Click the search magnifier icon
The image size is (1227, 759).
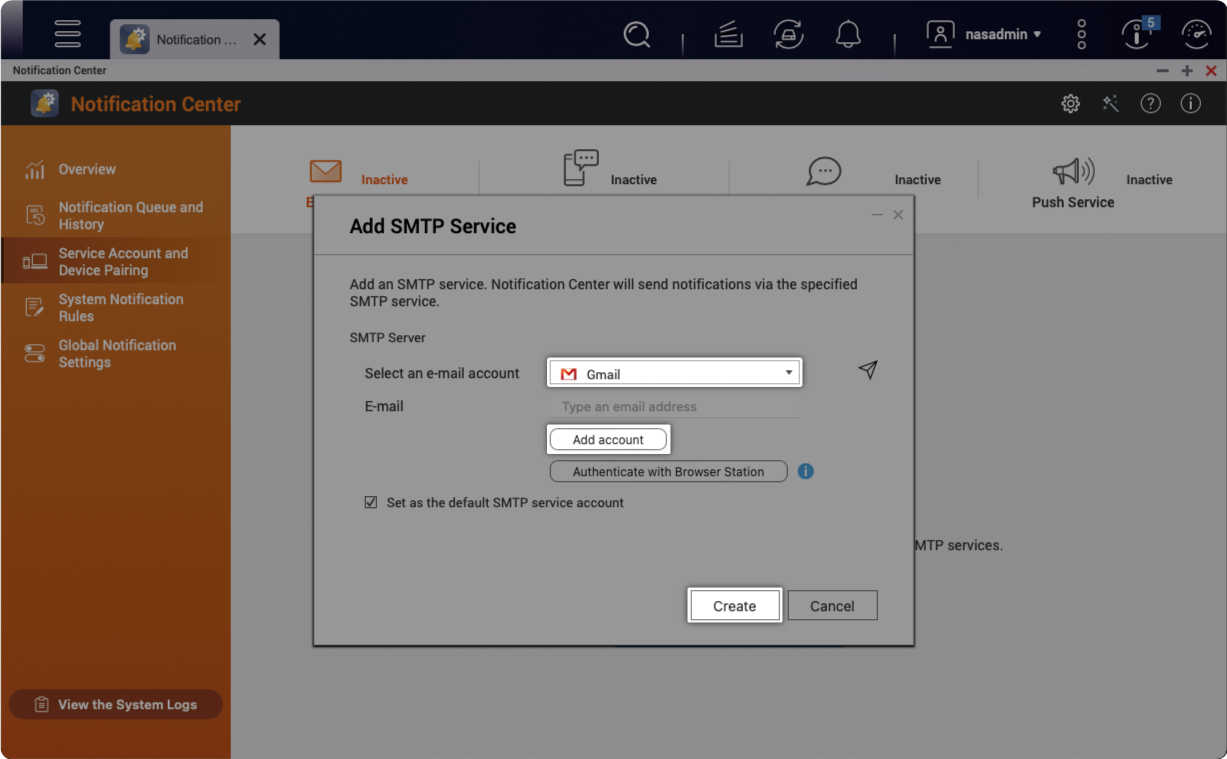coord(637,35)
